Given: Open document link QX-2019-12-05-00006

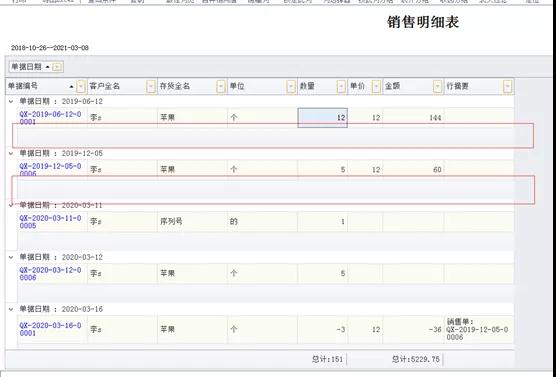Looking at the screenshot, I should 50,170.
